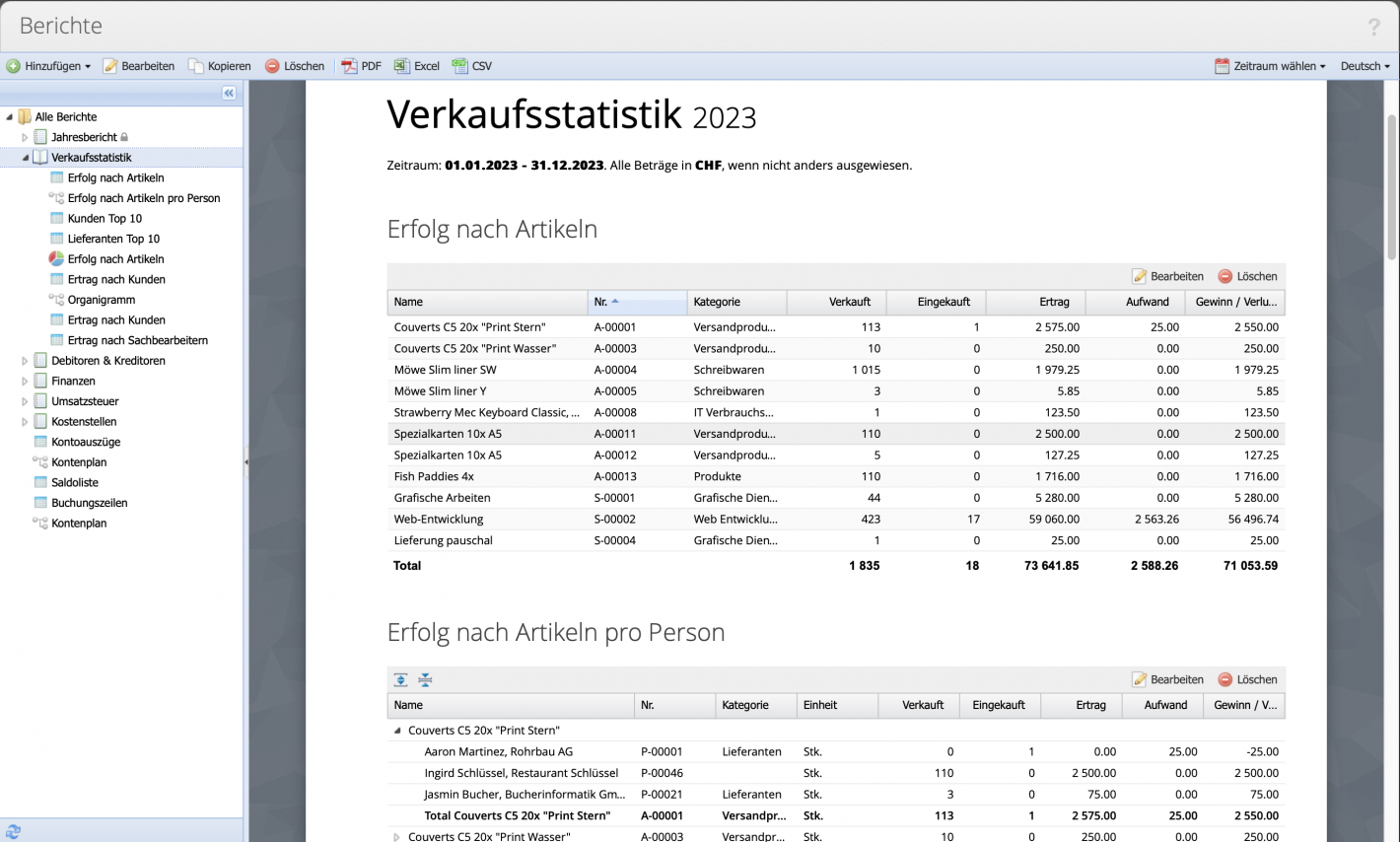
Task: Export the report as PDF
Action: tap(361, 66)
